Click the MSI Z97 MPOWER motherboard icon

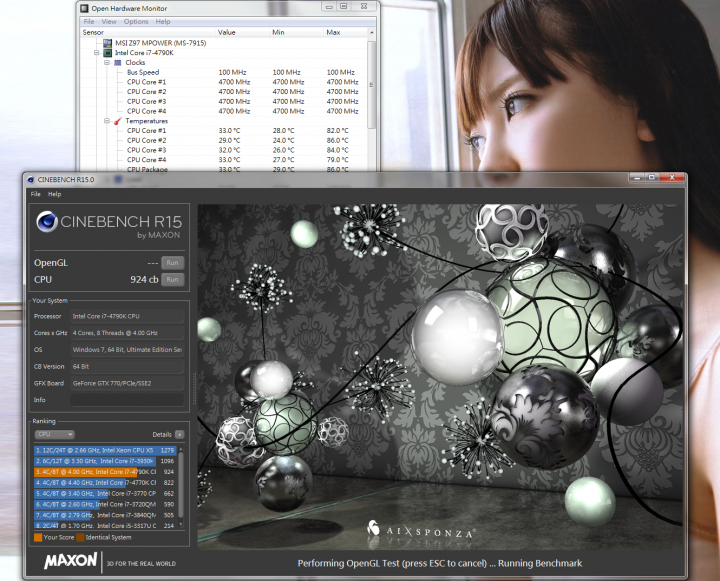tap(107, 43)
